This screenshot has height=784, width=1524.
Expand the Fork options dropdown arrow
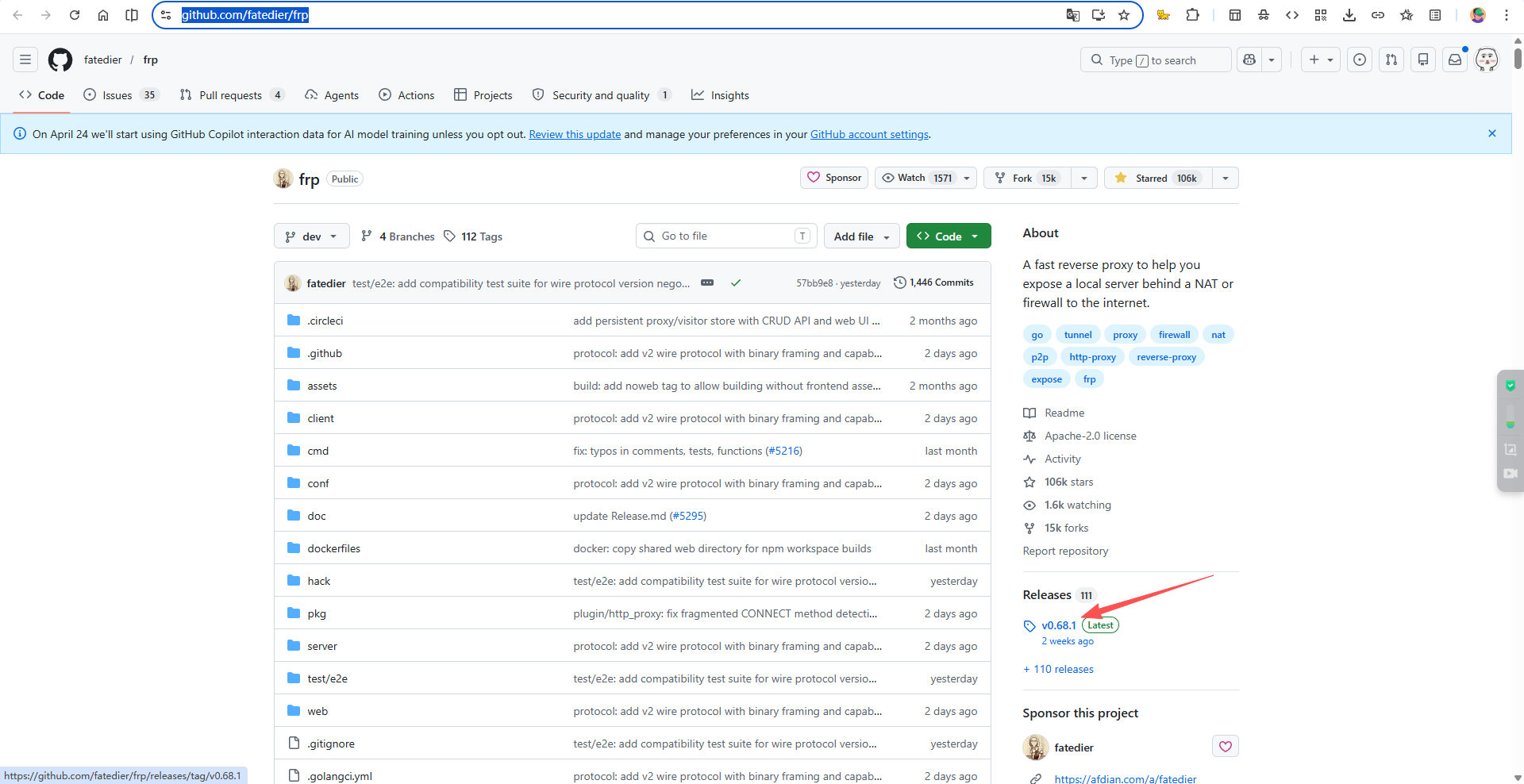tap(1084, 178)
